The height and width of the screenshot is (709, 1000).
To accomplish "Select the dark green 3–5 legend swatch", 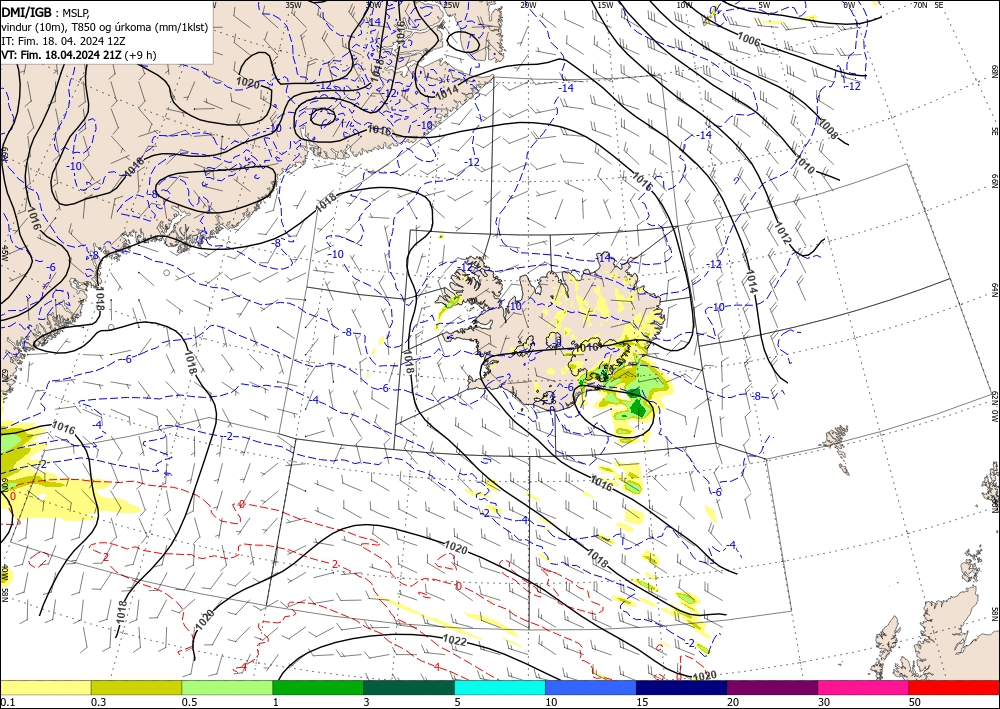I will (x=409, y=687).
